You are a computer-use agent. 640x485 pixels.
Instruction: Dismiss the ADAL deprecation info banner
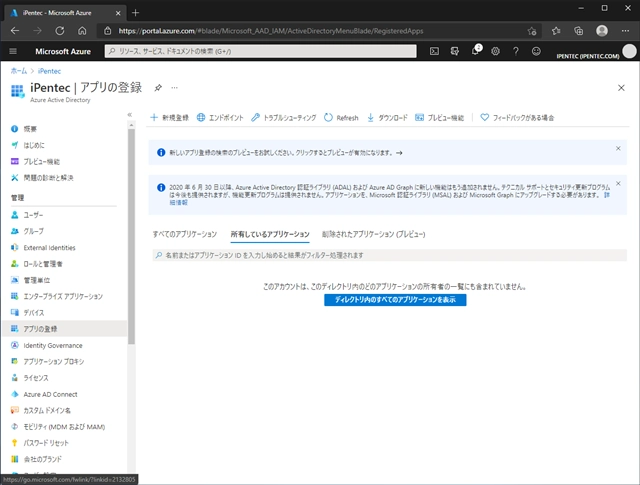[618, 183]
